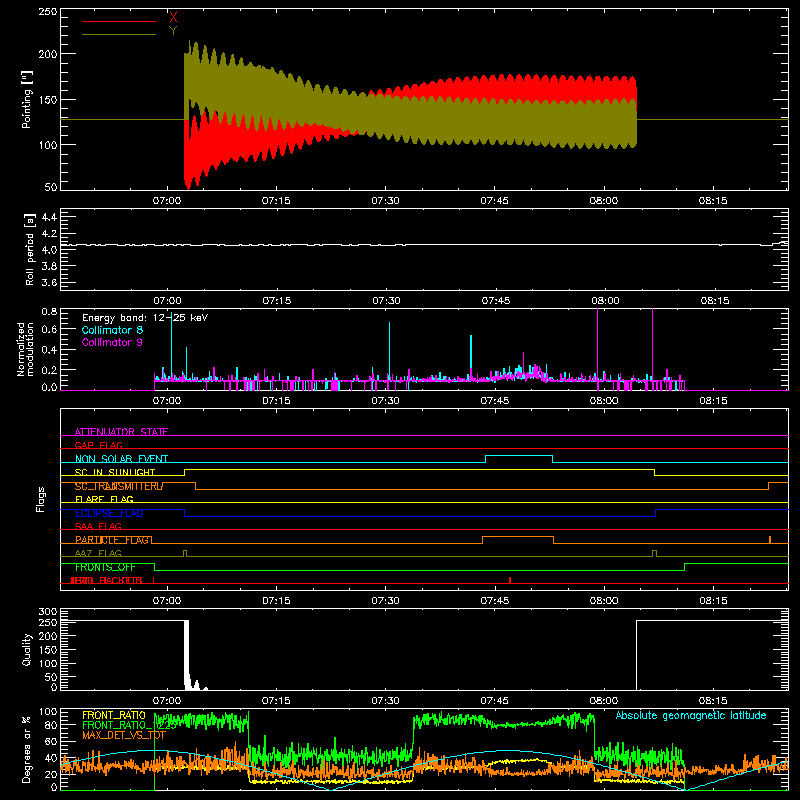800x800 pixels.
Task: Click the 07:30 label under Roll period plot
Action: (386, 301)
